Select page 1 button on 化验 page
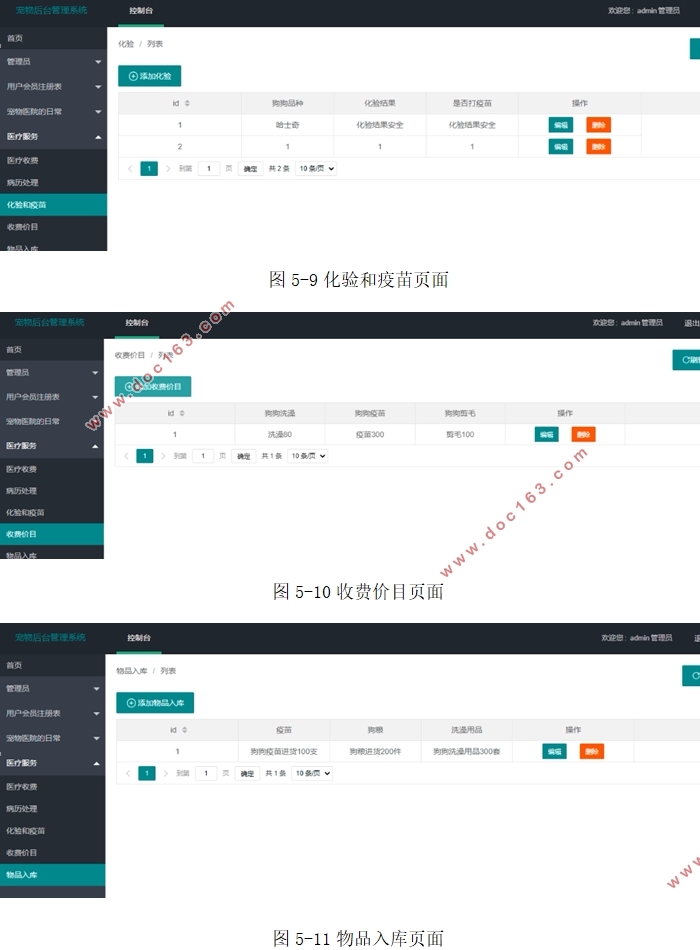700x950 pixels. 149,168
